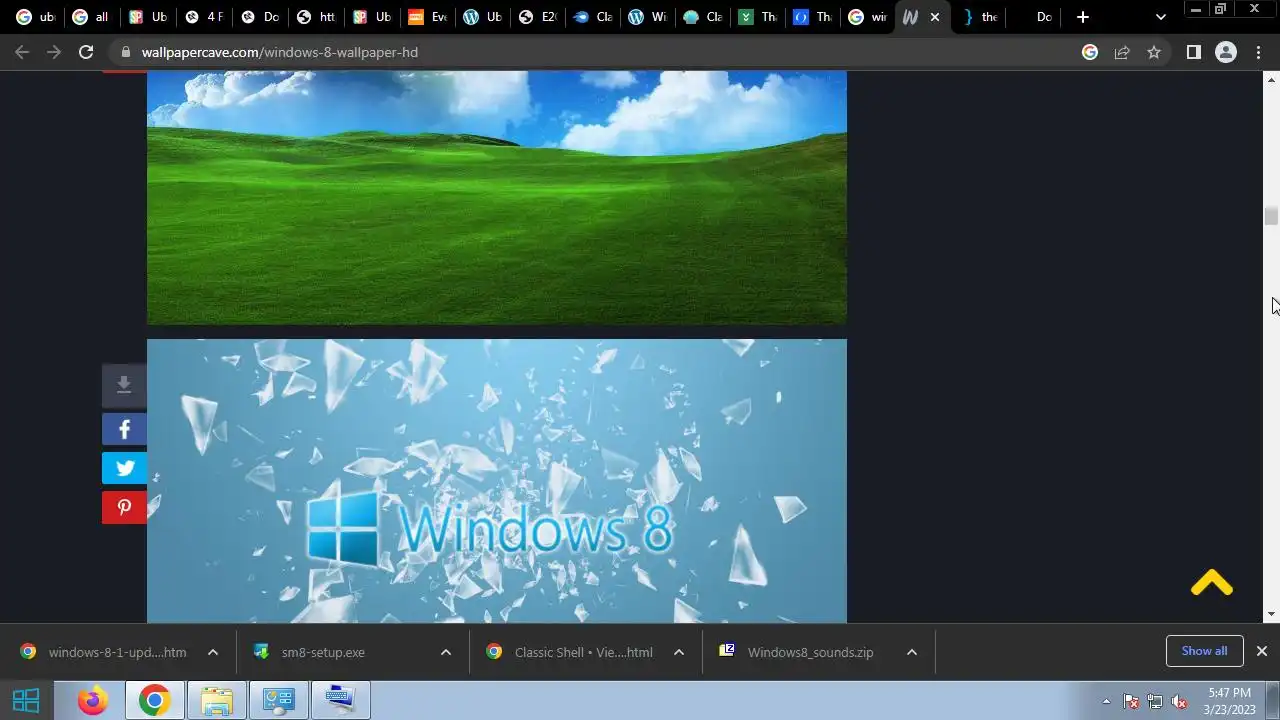Click the wallpapercave.com address bar

(x=600, y=52)
